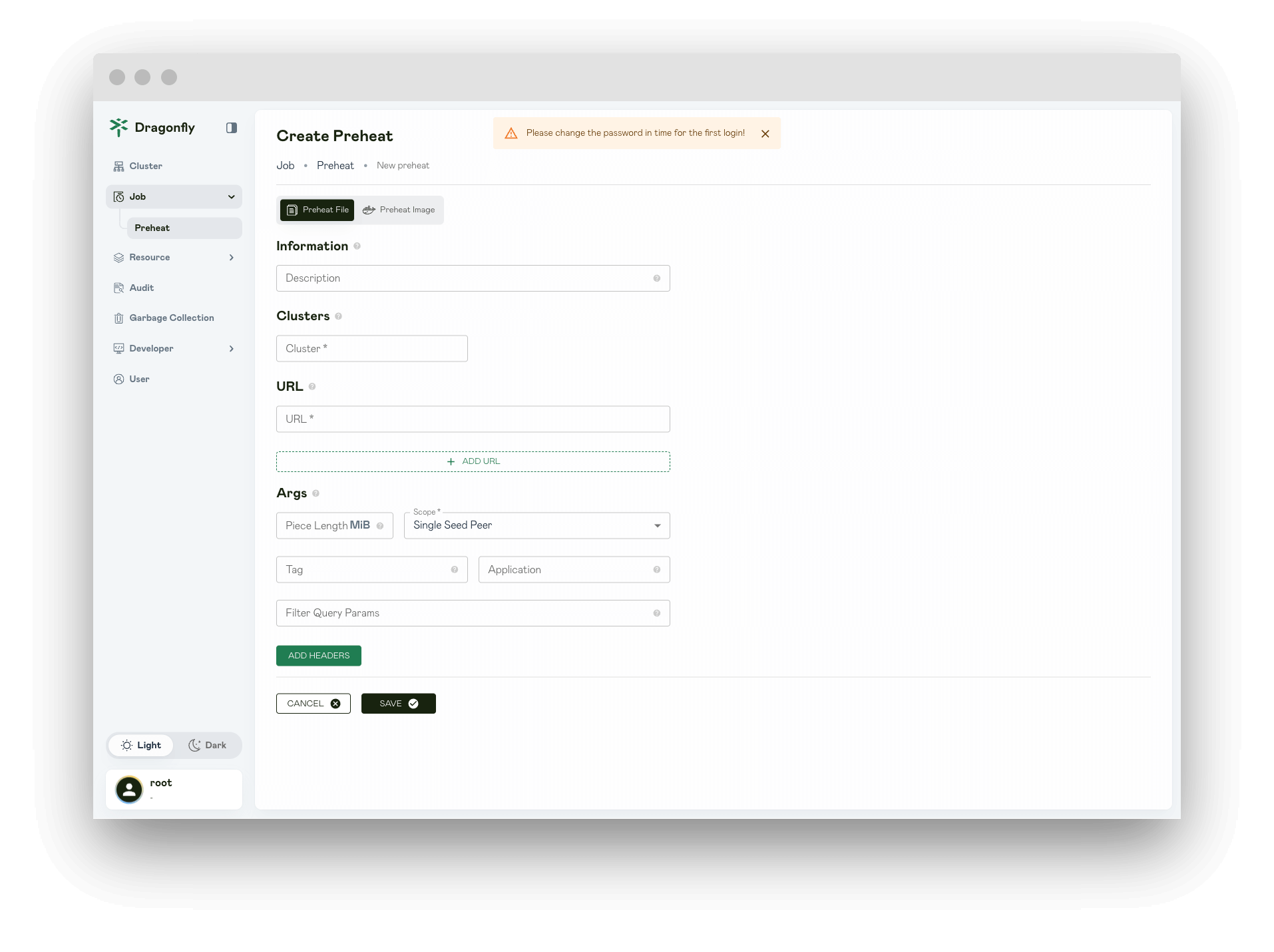Viewport: 1274px width, 952px height.
Task: Open the Scope dropdown showing Single Seed Peer
Action: point(537,526)
